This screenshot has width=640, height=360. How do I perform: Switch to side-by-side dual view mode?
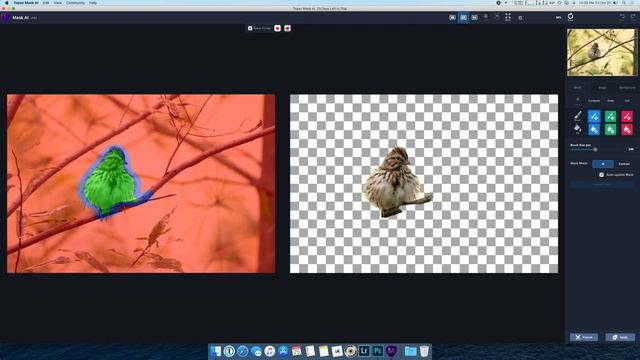pyautogui.click(x=463, y=18)
